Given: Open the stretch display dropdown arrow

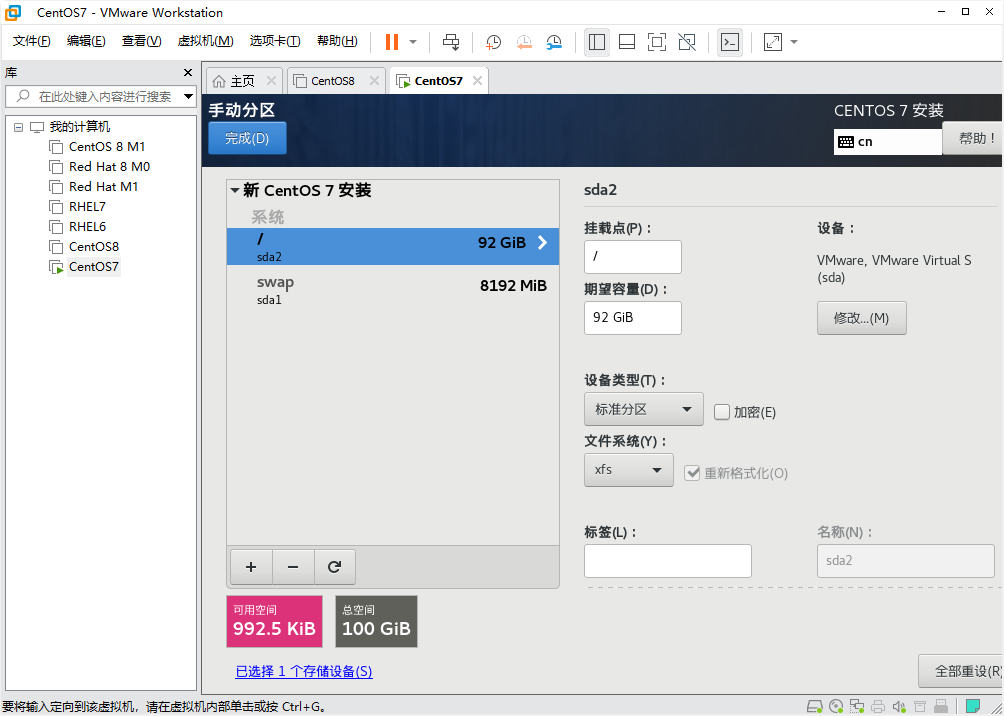Looking at the screenshot, I should (x=794, y=42).
